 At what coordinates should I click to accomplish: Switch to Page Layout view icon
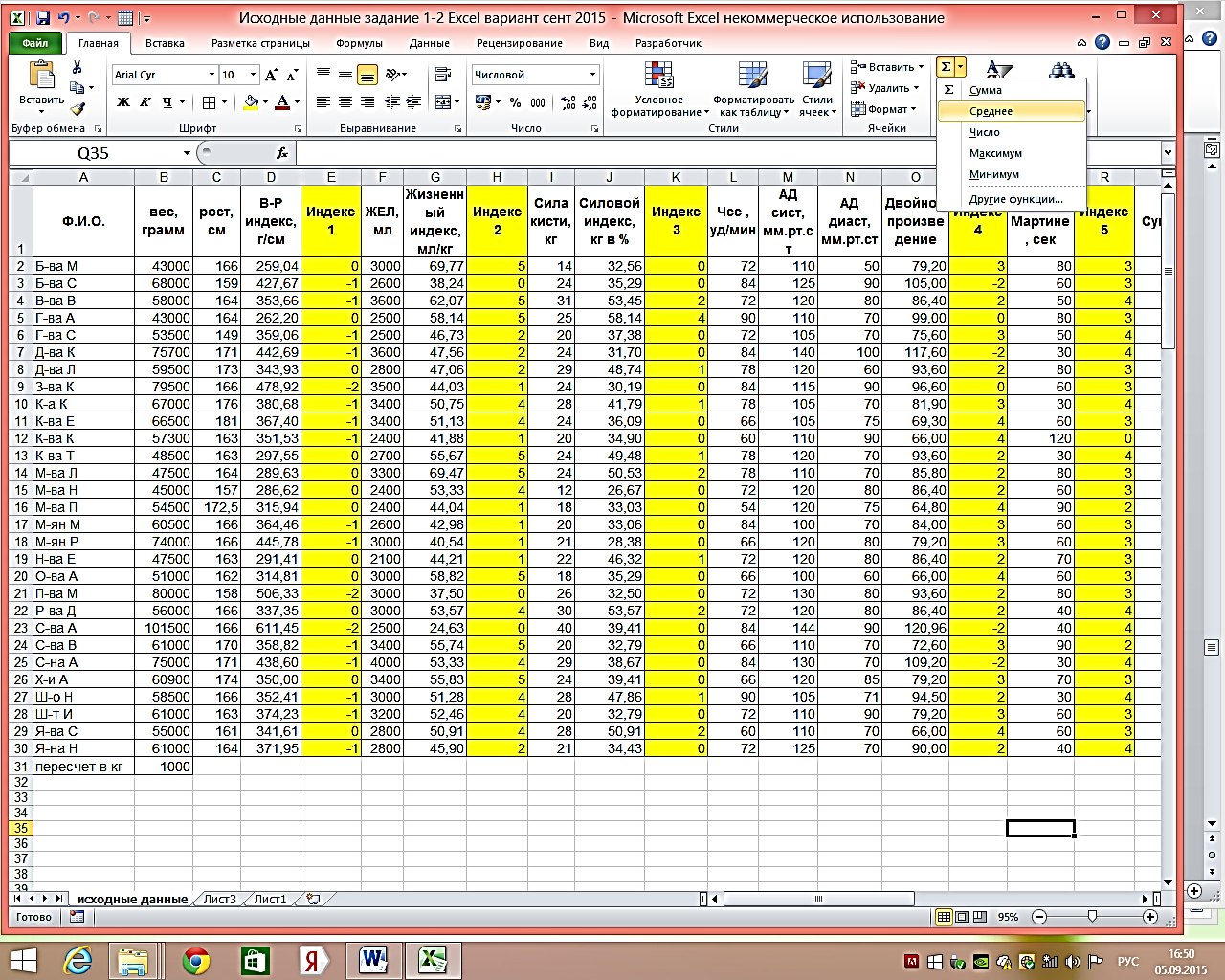(962, 917)
